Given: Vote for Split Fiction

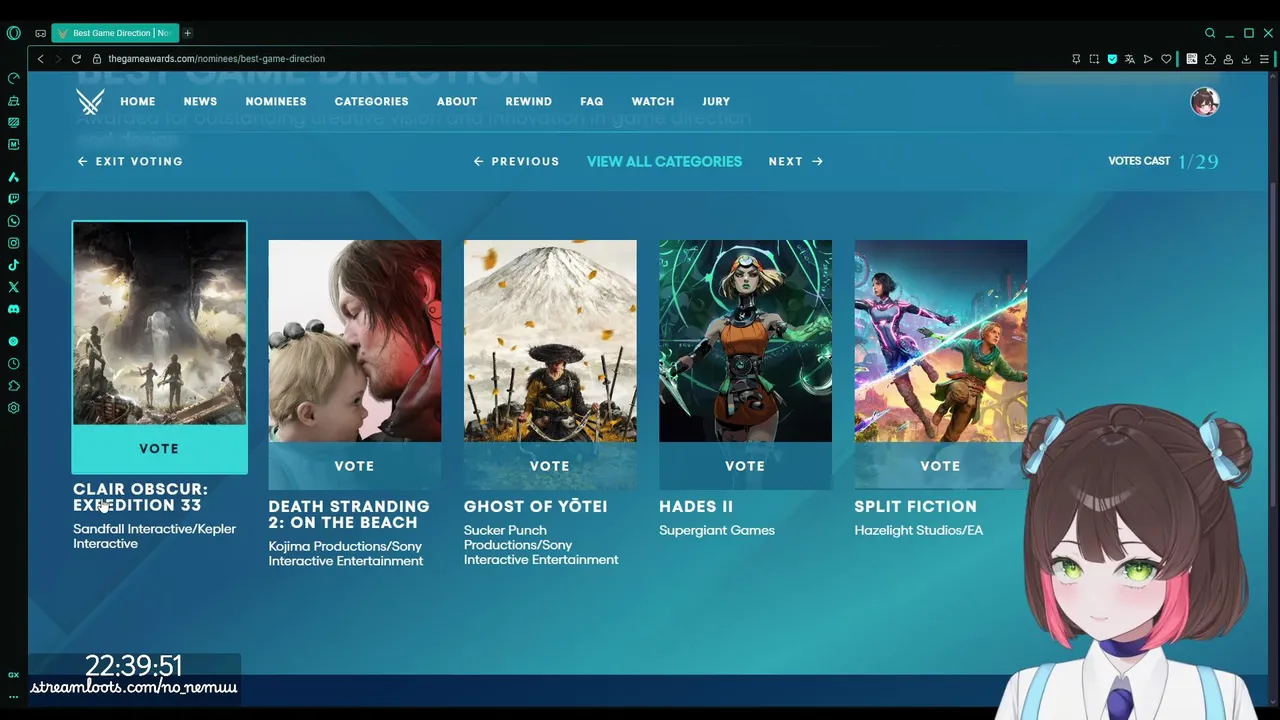Looking at the screenshot, I should (x=940, y=466).
